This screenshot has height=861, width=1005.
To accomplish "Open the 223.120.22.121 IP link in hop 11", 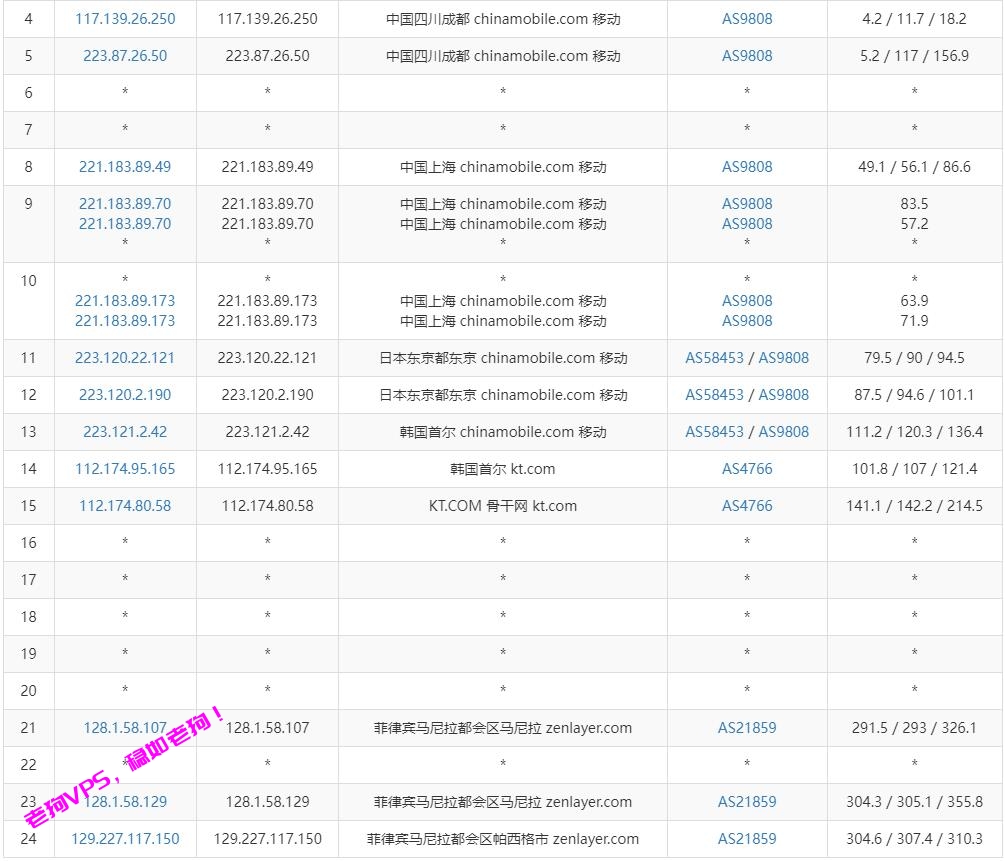I will [125, 358].
